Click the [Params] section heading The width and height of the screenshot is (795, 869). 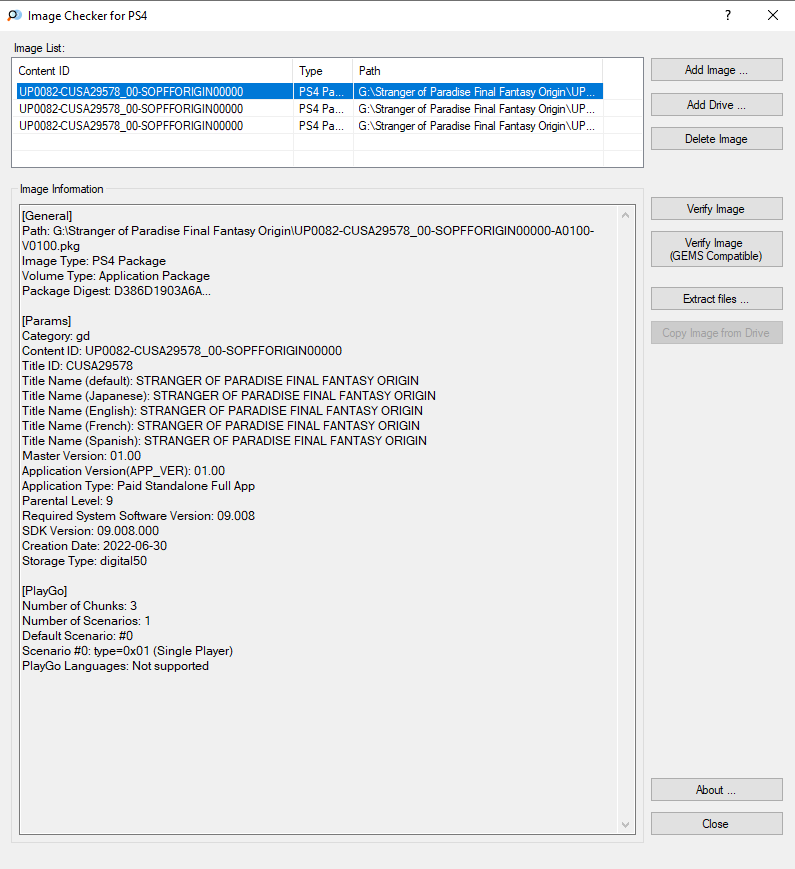47,320
